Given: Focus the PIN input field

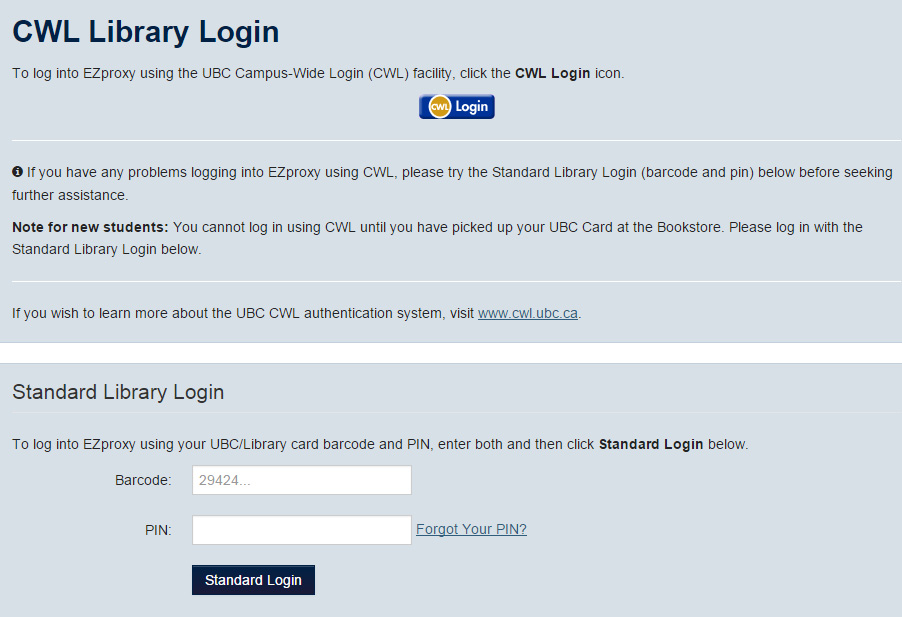Looking at the screenshot, I should (x=301, y=530).
